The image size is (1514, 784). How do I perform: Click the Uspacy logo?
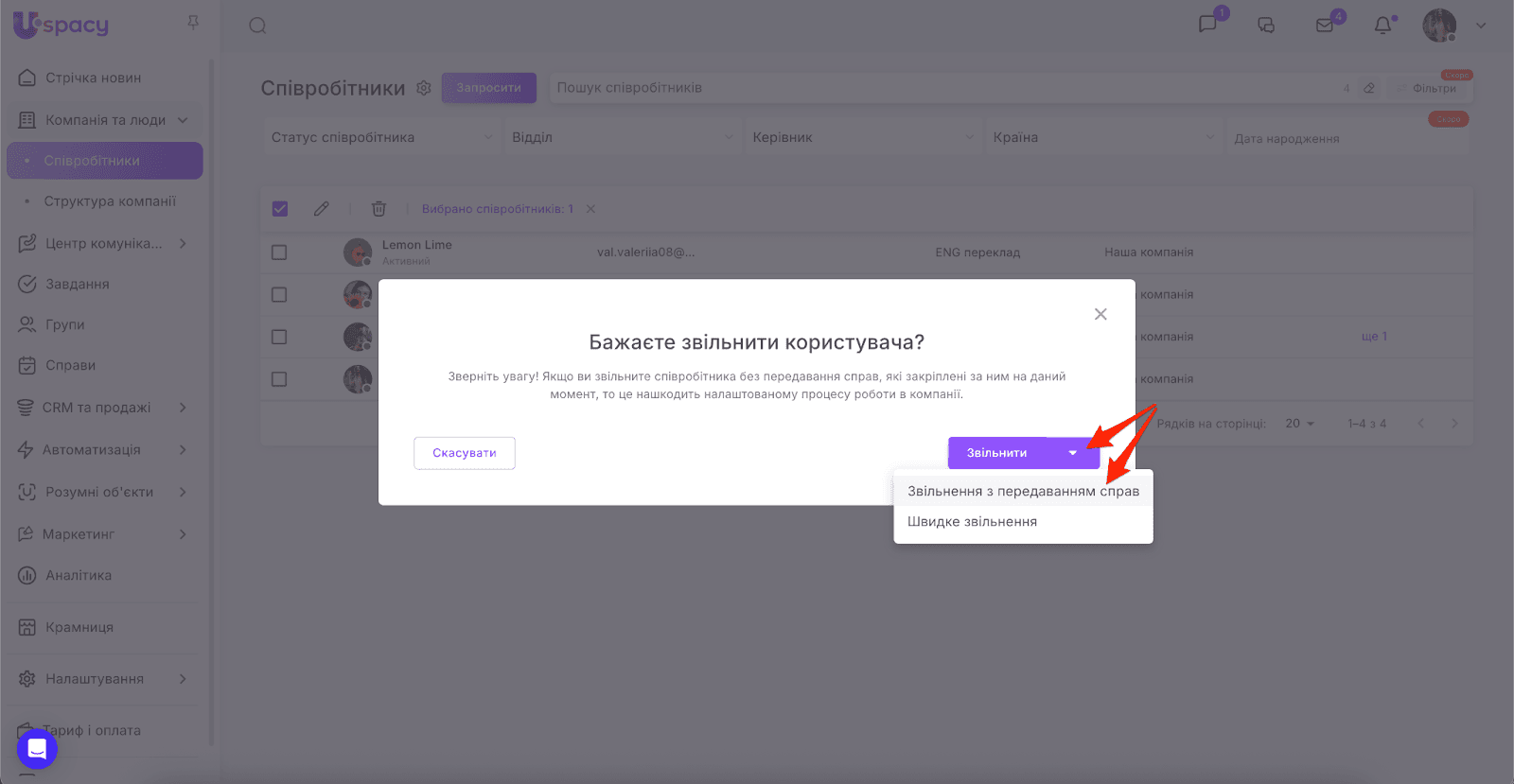(61, 26)
